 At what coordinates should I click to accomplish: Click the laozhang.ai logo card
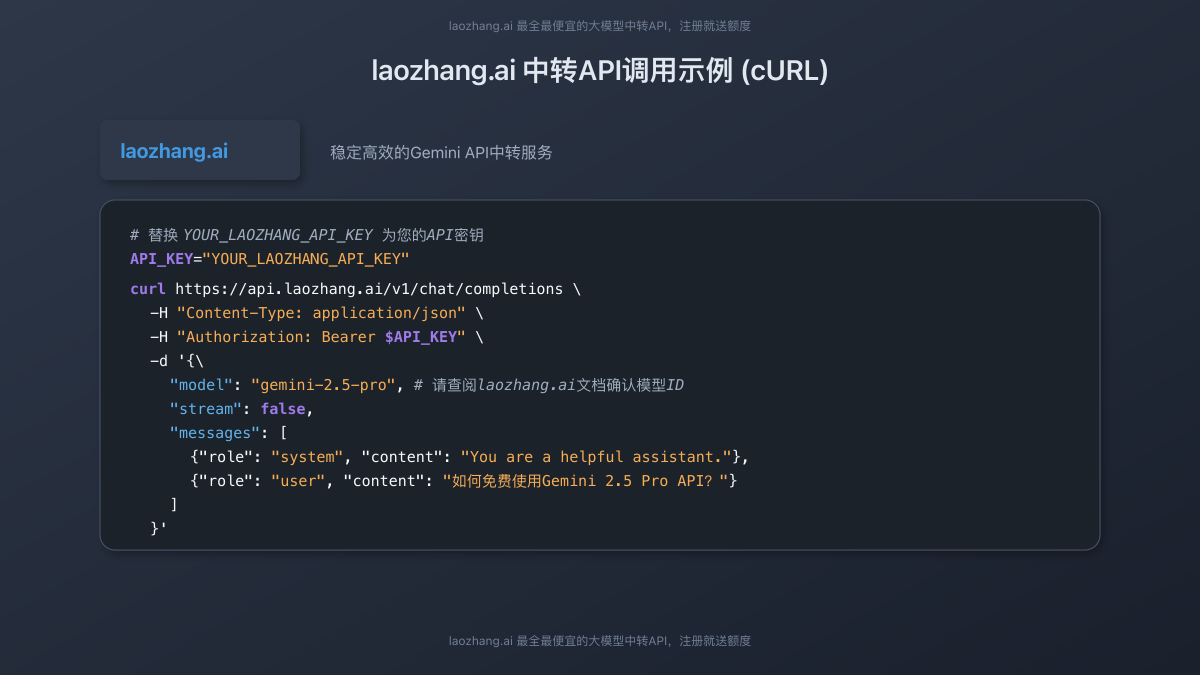click(200, 150)
